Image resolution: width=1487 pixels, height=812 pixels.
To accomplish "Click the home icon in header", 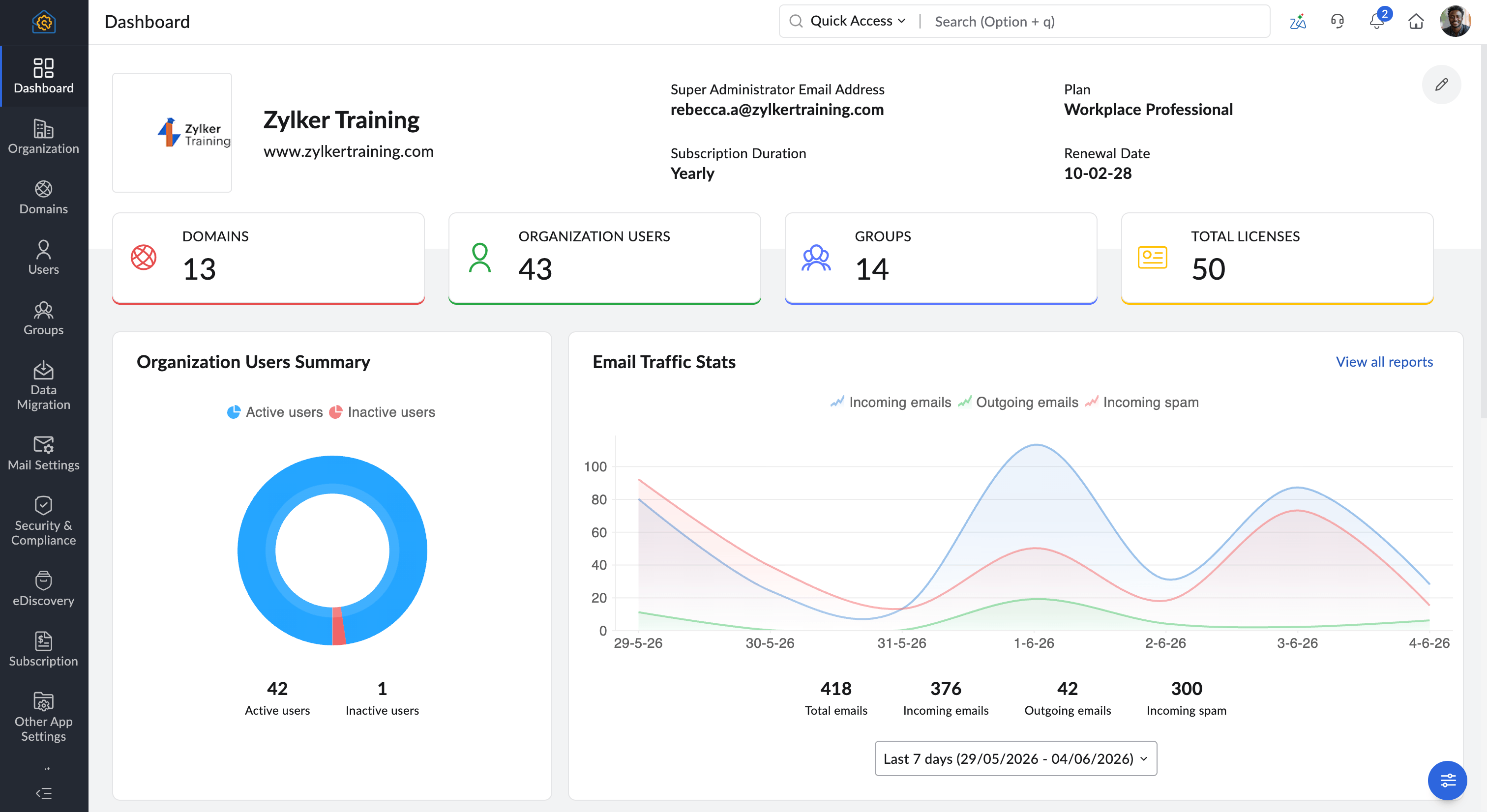I will (1416, 21).
